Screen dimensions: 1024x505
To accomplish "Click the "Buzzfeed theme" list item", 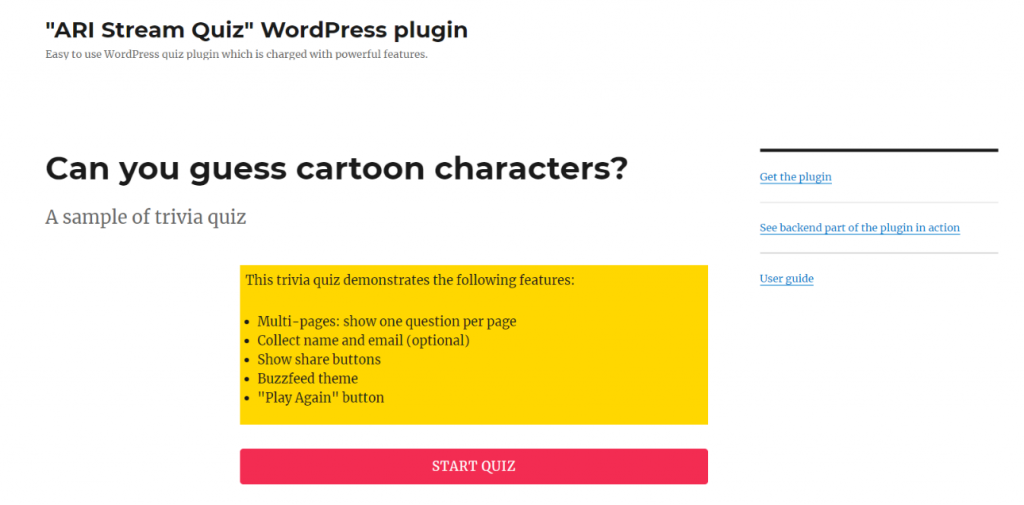I will click(x=308, y=378).
